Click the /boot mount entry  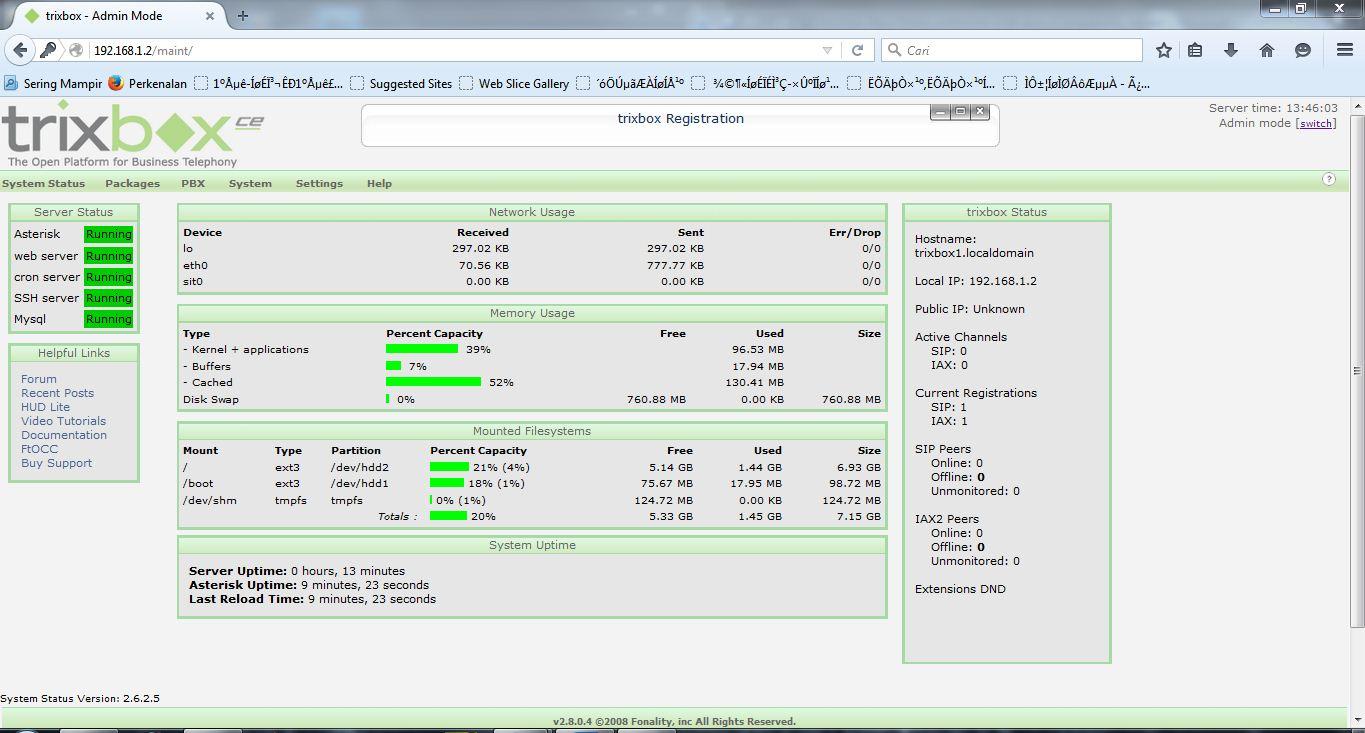click(199, 483)
